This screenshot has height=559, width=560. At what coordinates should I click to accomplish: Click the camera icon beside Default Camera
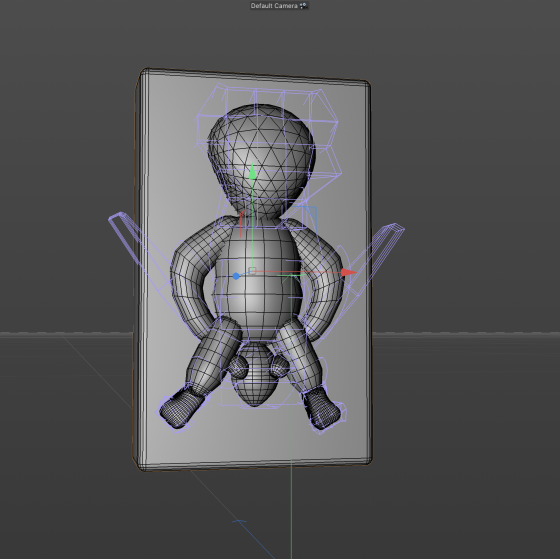304,6
